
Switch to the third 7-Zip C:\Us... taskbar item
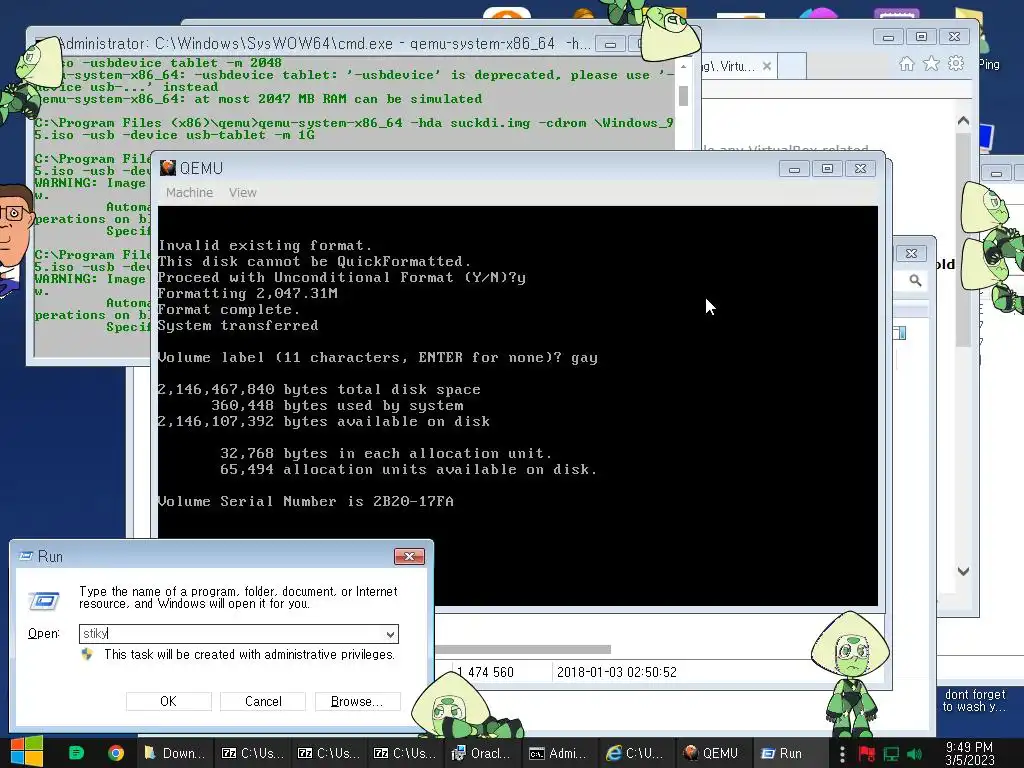click(x=404, y=753)
